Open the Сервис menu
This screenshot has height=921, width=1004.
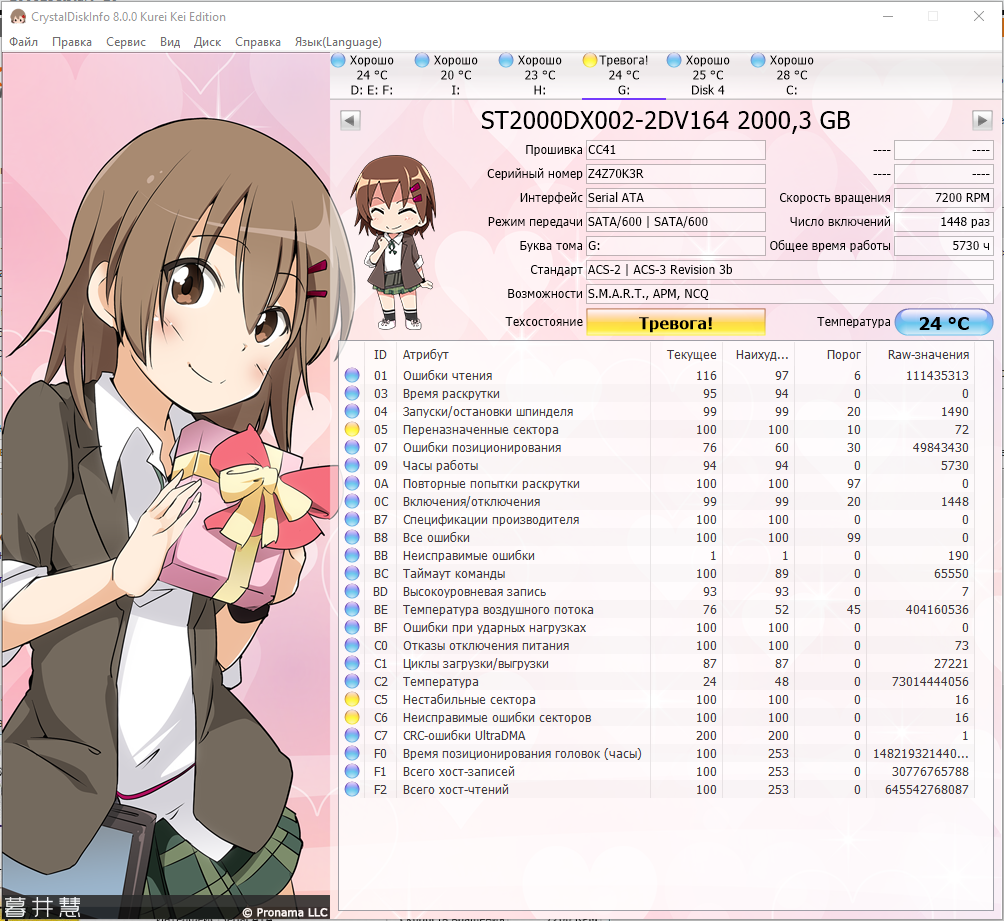126,42
